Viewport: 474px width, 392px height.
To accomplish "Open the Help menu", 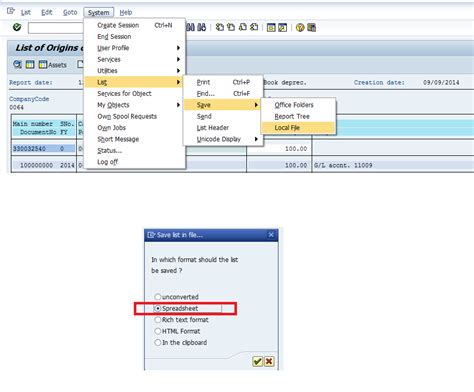I will tap(126, 12).
